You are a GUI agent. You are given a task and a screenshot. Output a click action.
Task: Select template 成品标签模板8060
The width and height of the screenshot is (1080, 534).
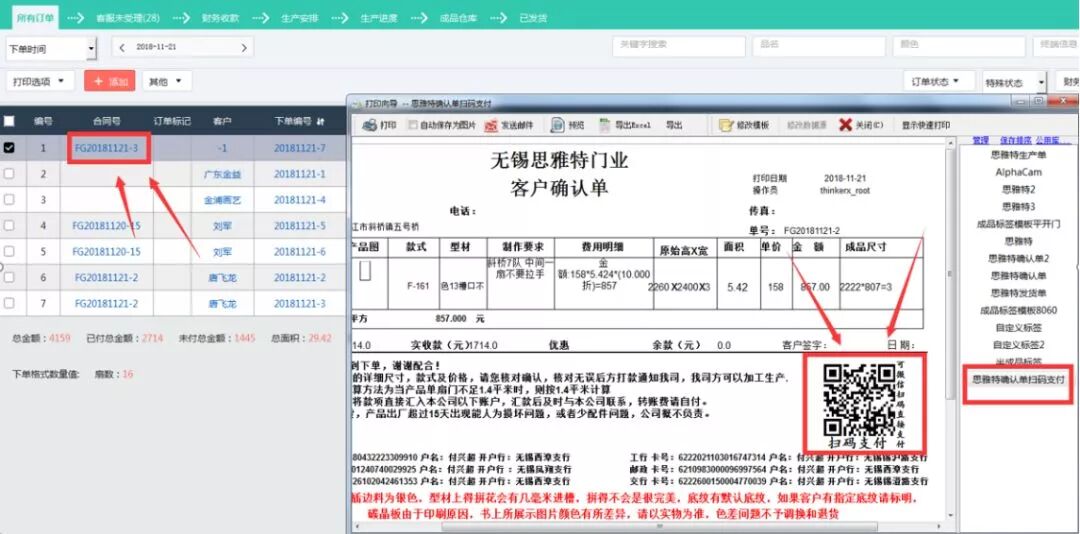[x=1018, y=310]
